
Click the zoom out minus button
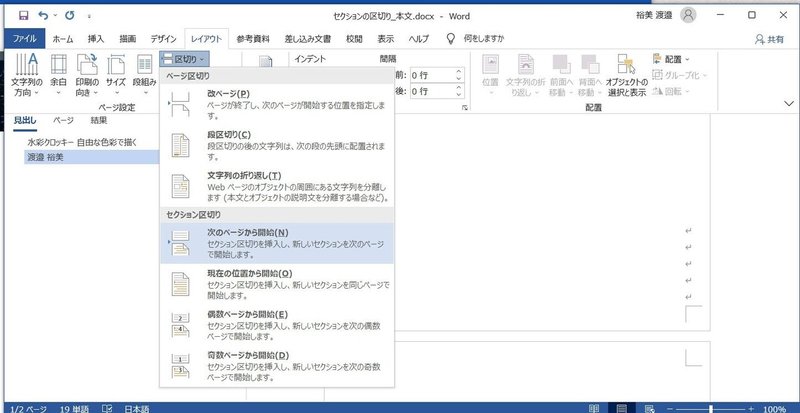point(670,409)
